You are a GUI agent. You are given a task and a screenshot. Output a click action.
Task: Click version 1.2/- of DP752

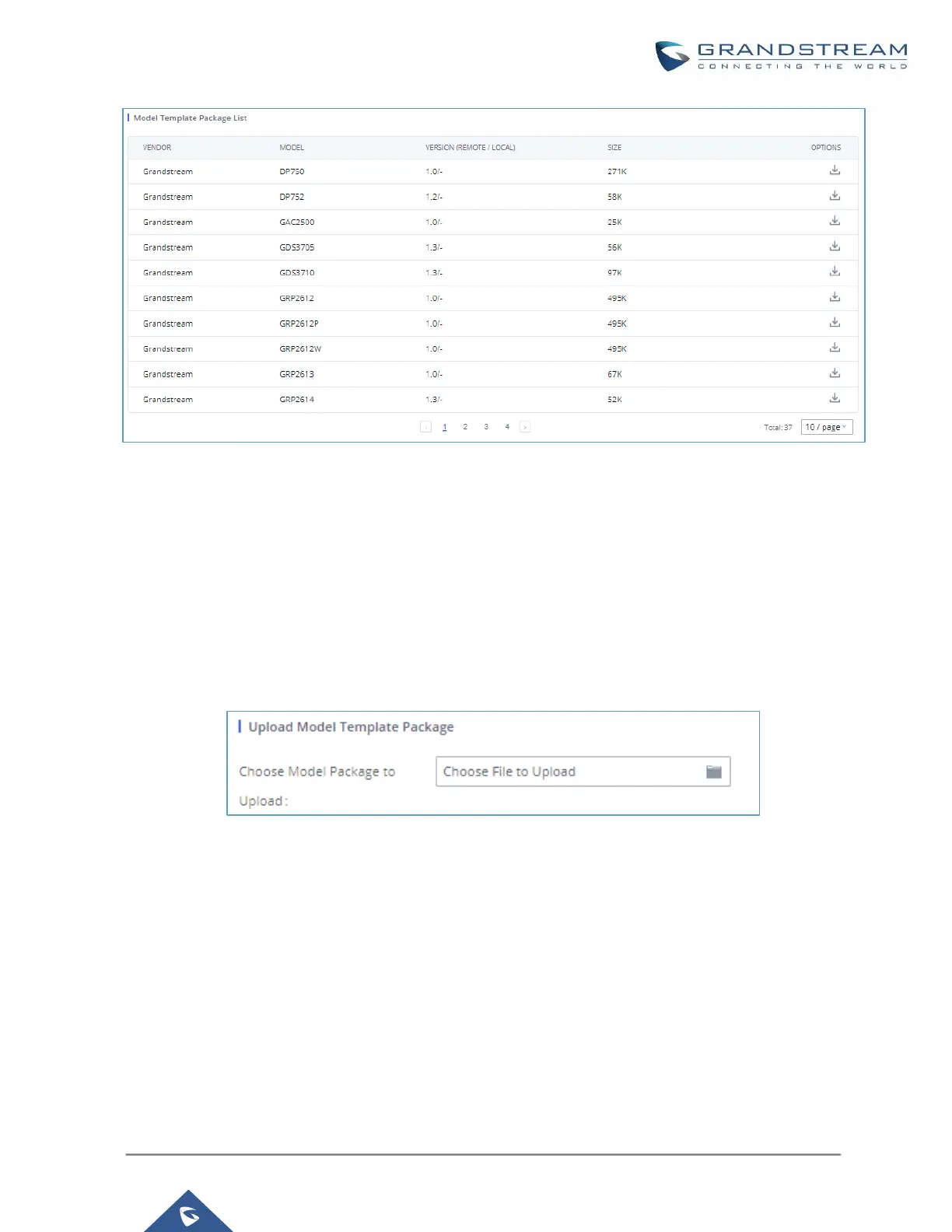434,198
